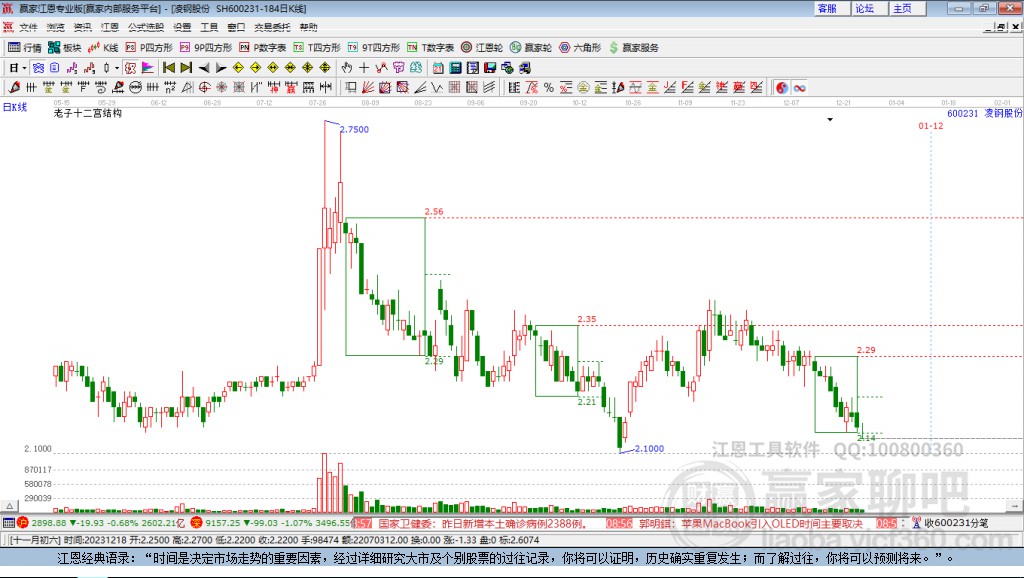The width and height of the screenshot is (1024, 578).
Task: Select the spiral drawing tool
Action: click(x=101, y=88)
